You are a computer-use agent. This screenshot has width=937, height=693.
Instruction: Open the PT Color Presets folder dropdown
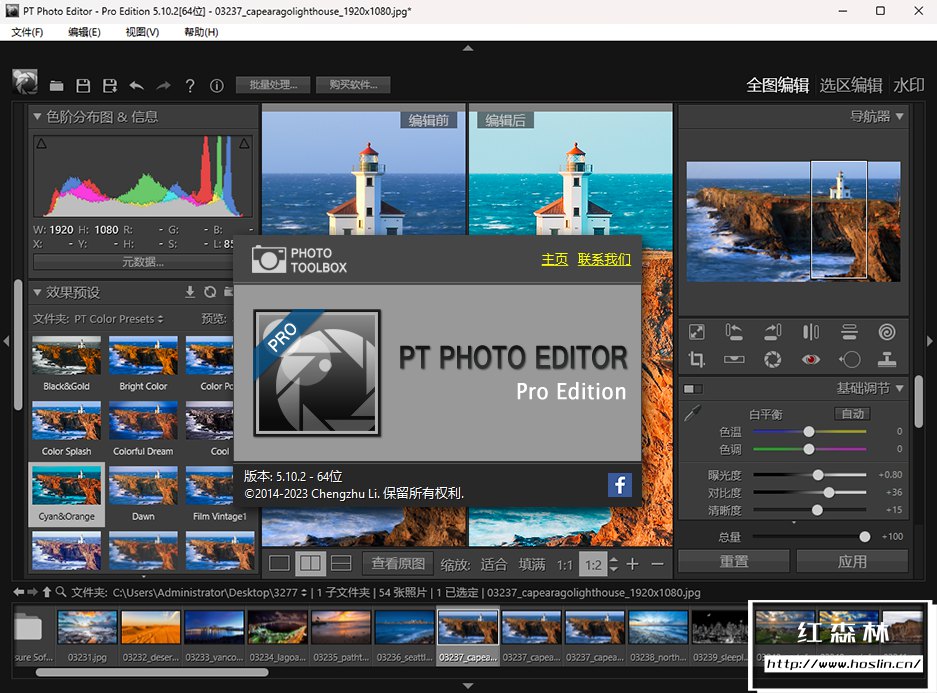[x=119, y=319]
